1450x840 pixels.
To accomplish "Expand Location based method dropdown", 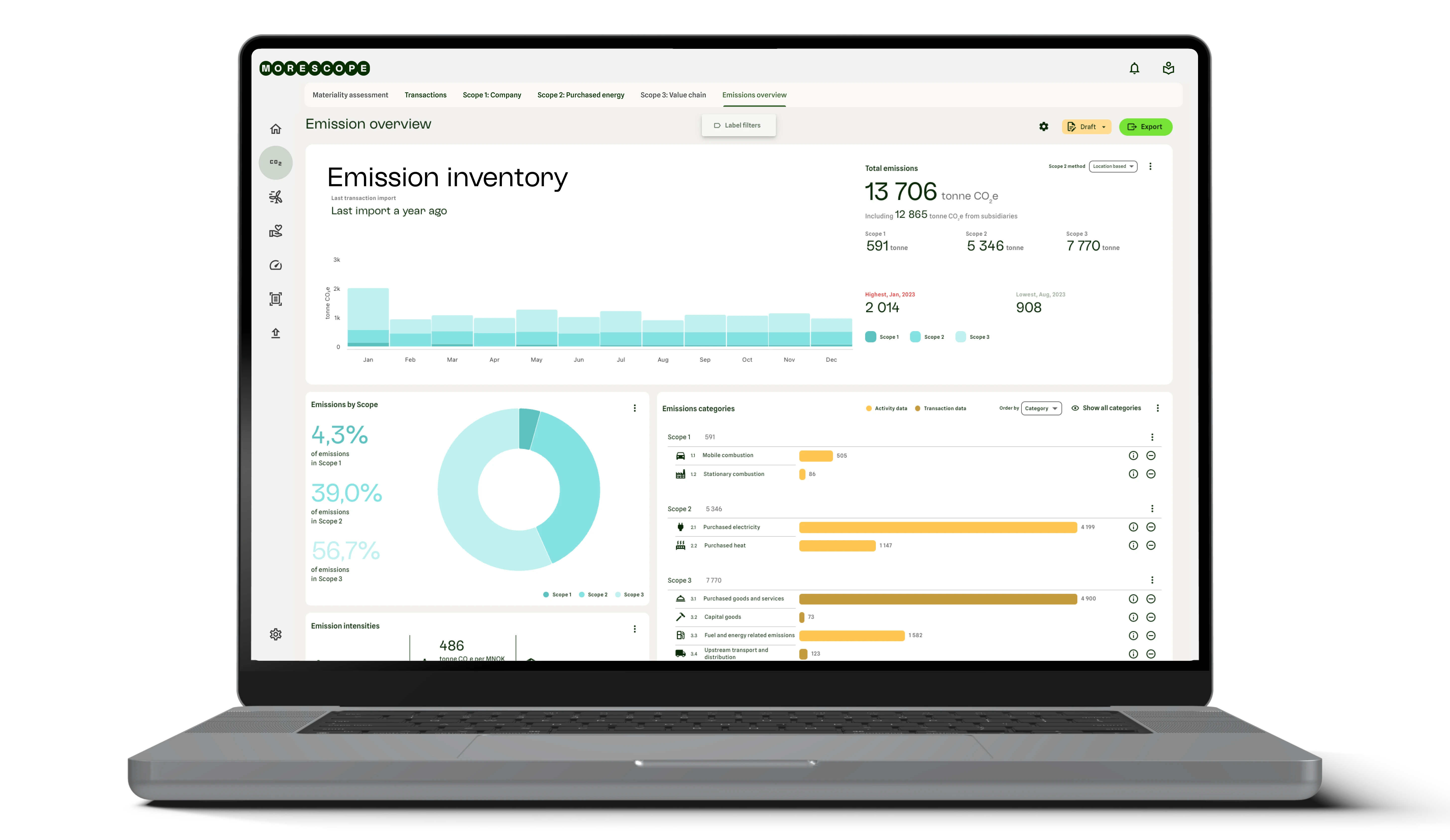I will tap(1113, 166).
